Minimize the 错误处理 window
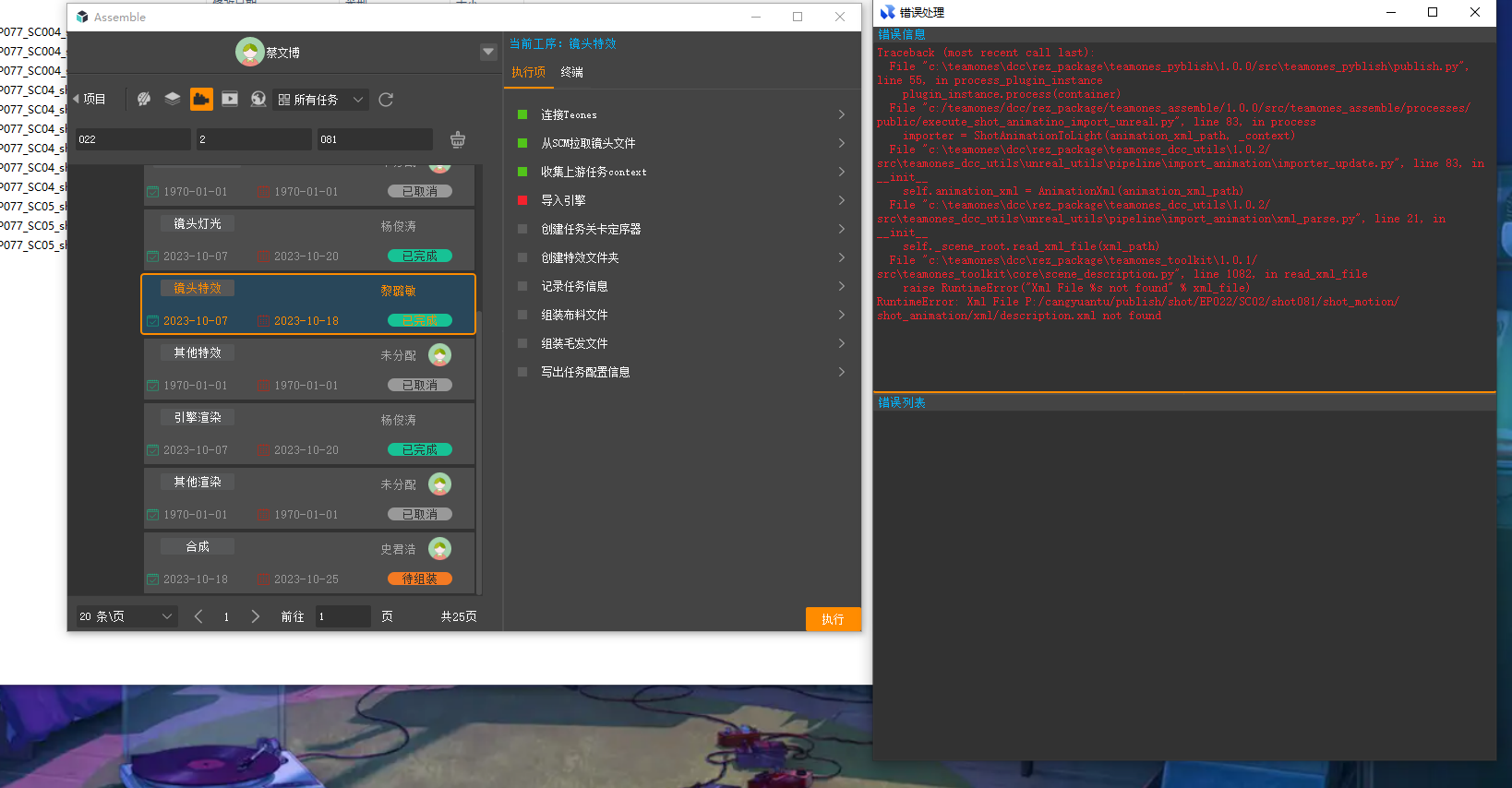Screen dimensions: 1512x788 [1391, 12]
